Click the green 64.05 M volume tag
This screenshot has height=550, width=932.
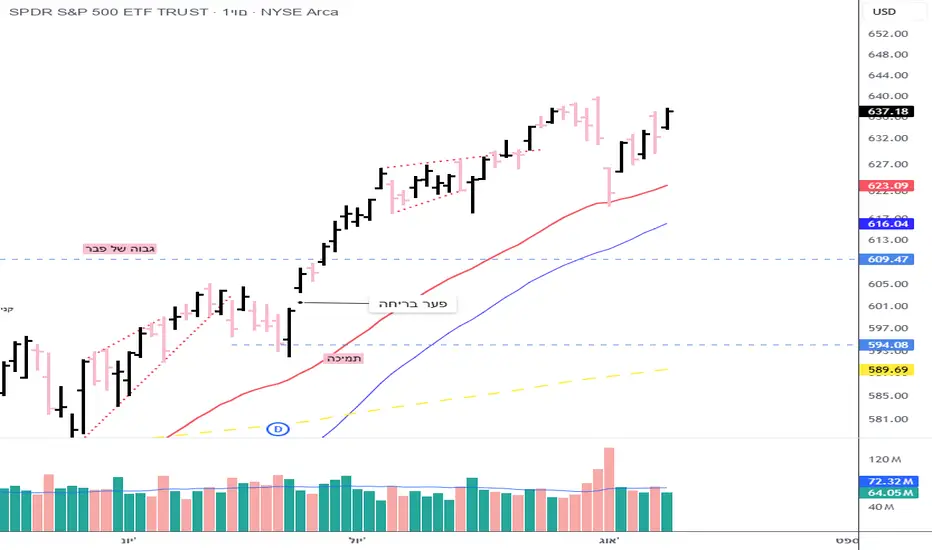click(x=887, y=492)
